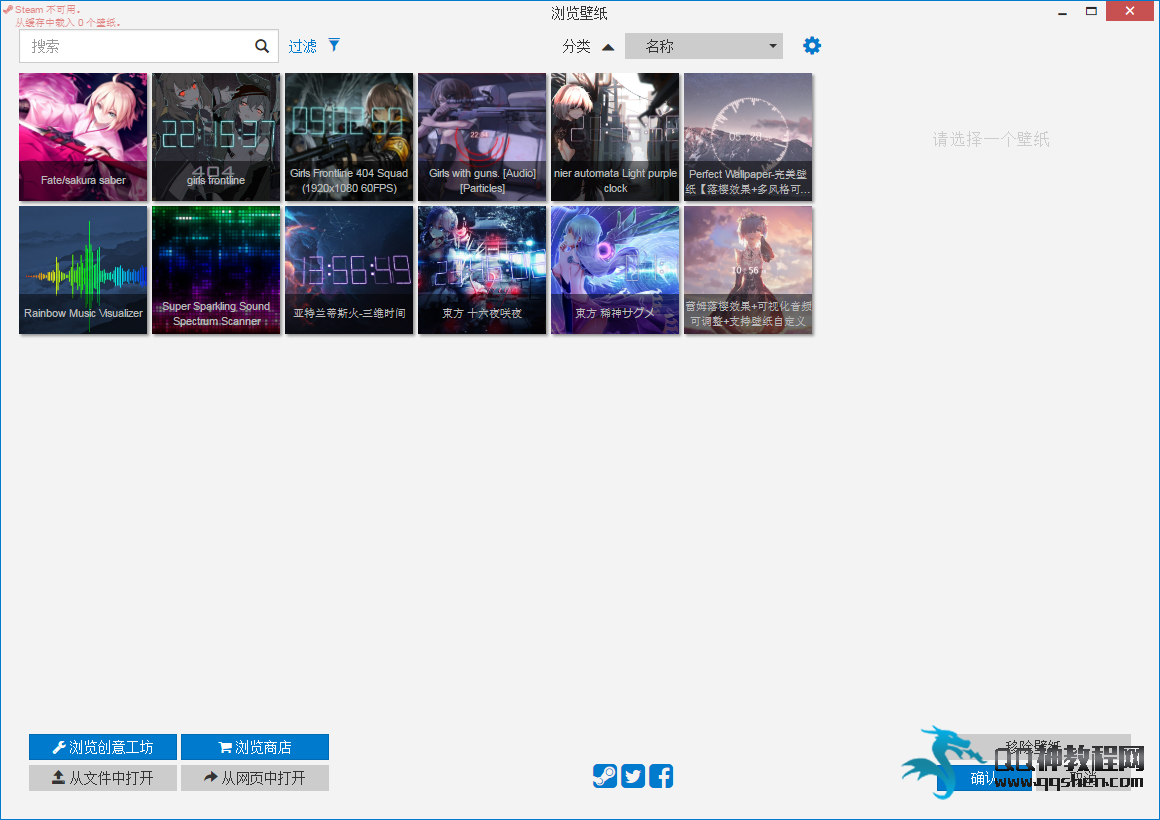Open the Facebook social icon
This screenshot has width=1160, height=820.
(x=661, y=776)
